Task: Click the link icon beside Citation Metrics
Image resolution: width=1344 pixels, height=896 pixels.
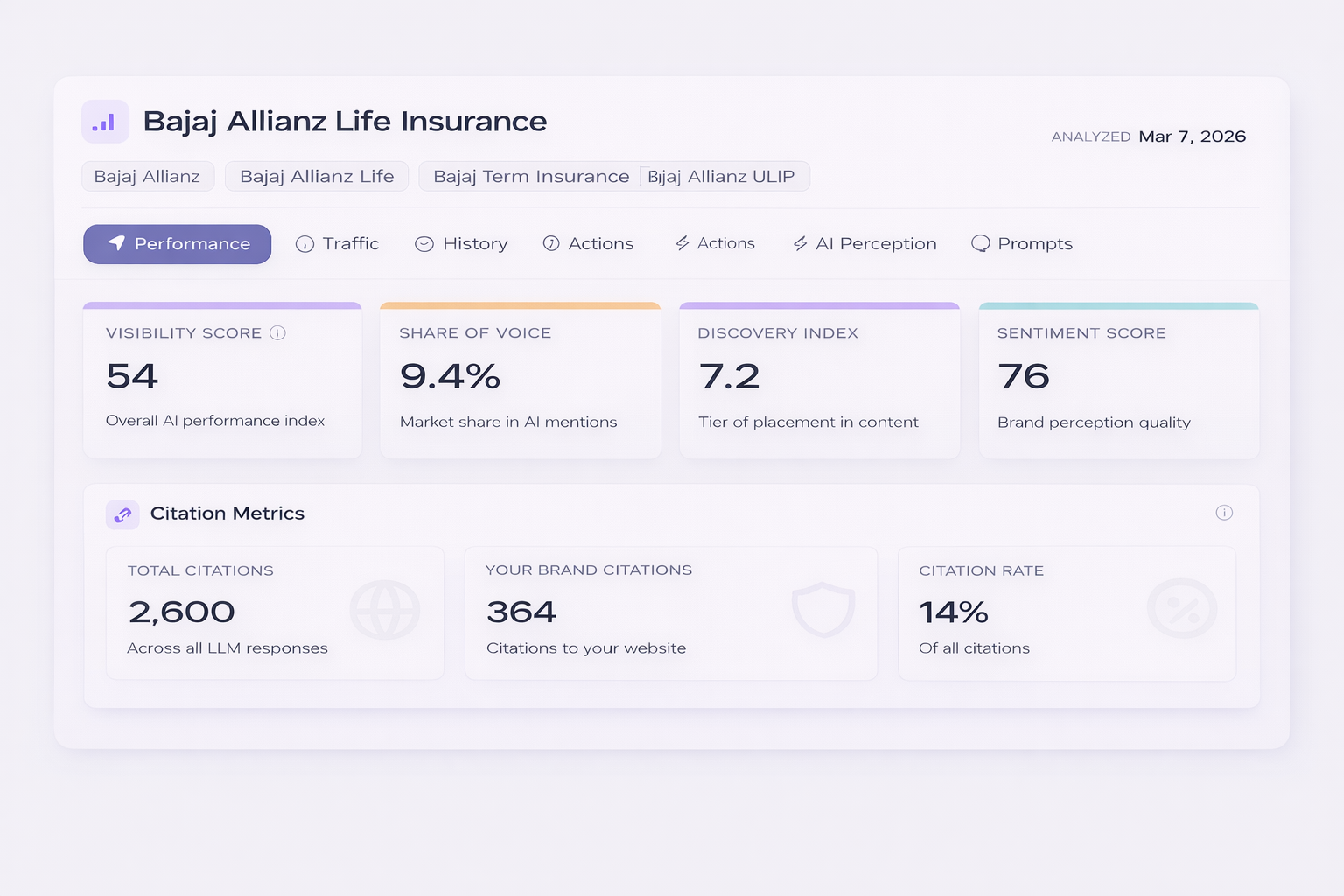Action: tap(122, 514)
